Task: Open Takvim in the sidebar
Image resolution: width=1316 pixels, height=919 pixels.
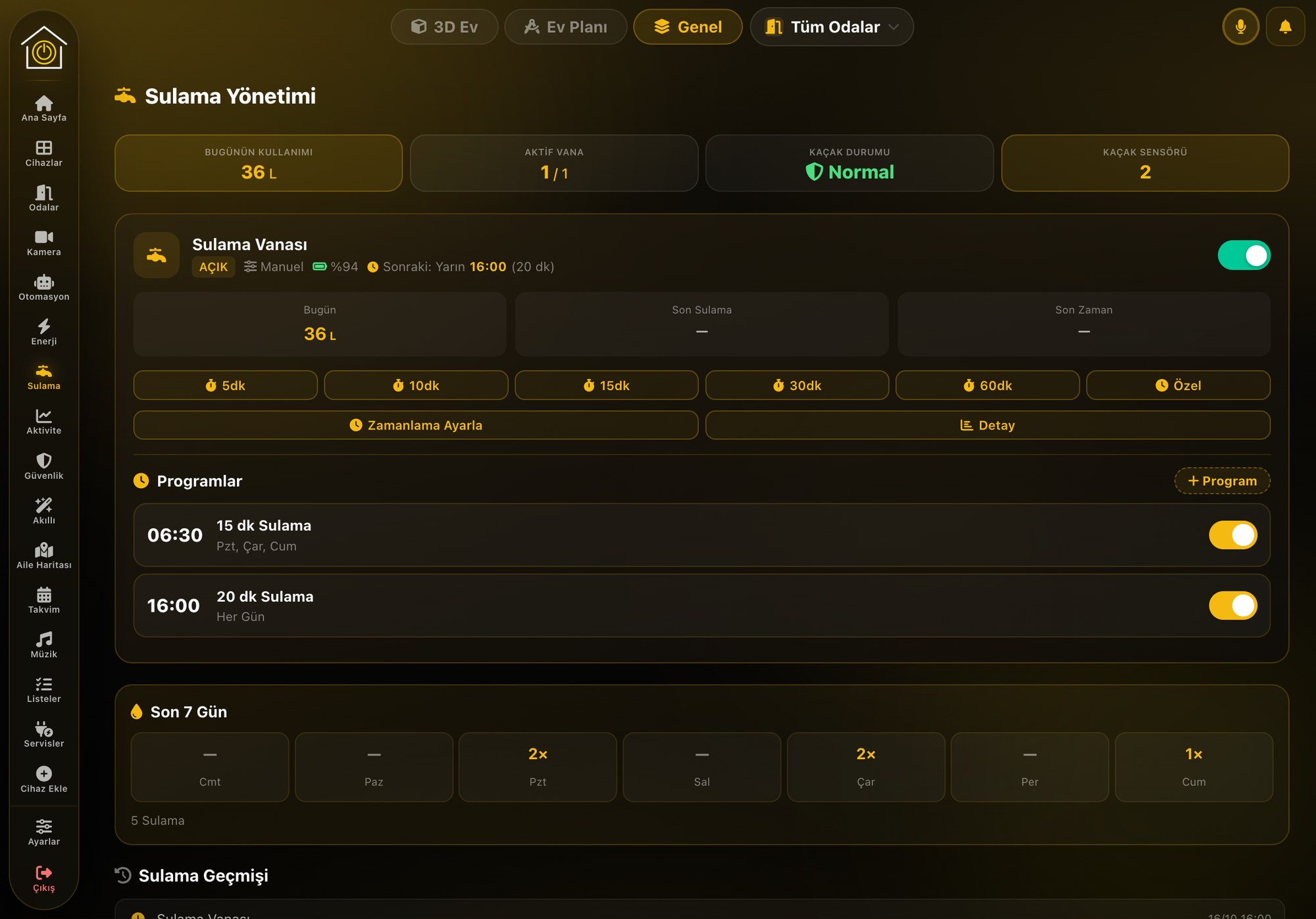Action: [43, 601]
